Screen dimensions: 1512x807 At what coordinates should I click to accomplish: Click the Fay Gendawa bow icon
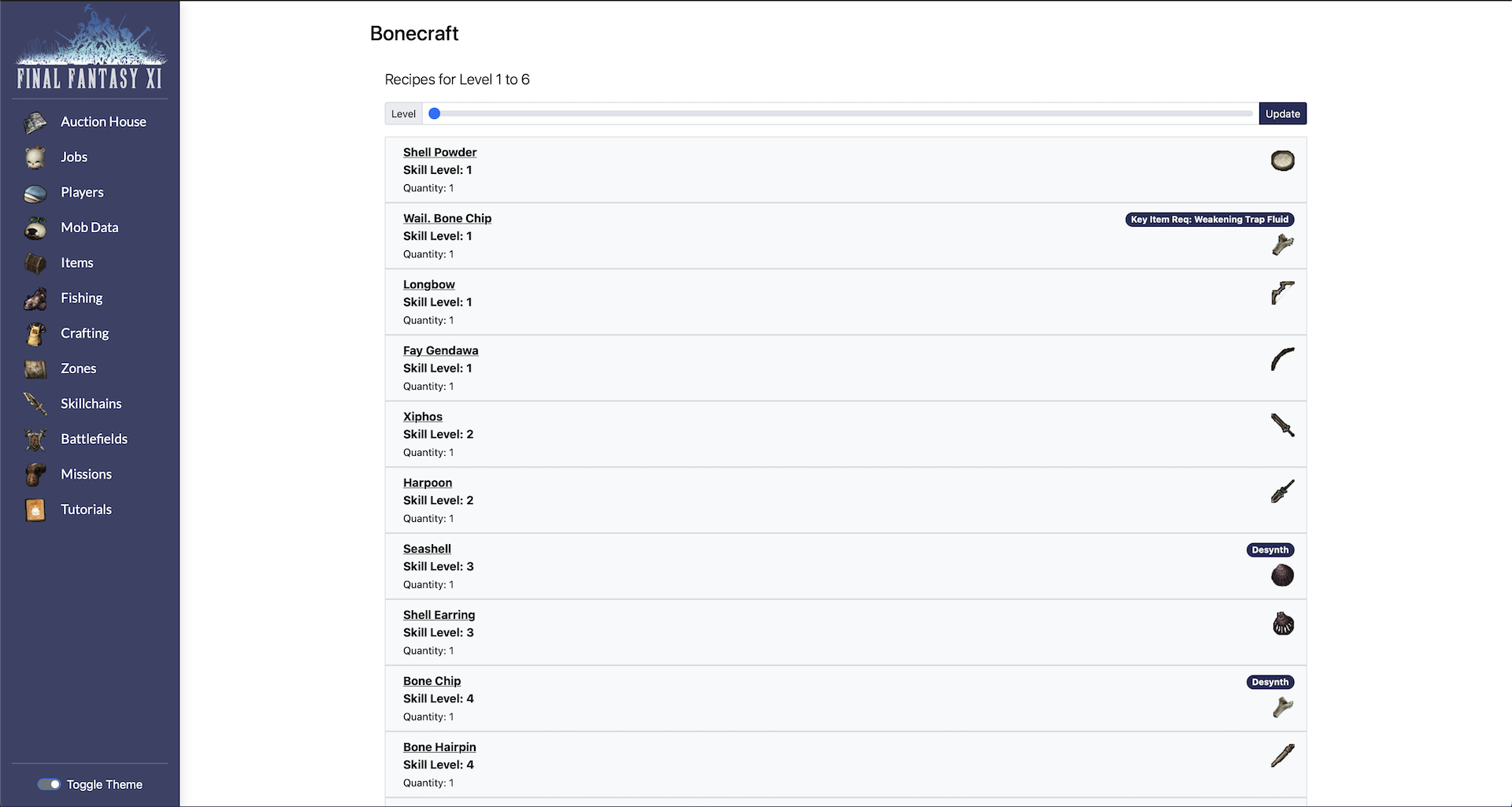pyautogui.click(x=1282, y=359)
